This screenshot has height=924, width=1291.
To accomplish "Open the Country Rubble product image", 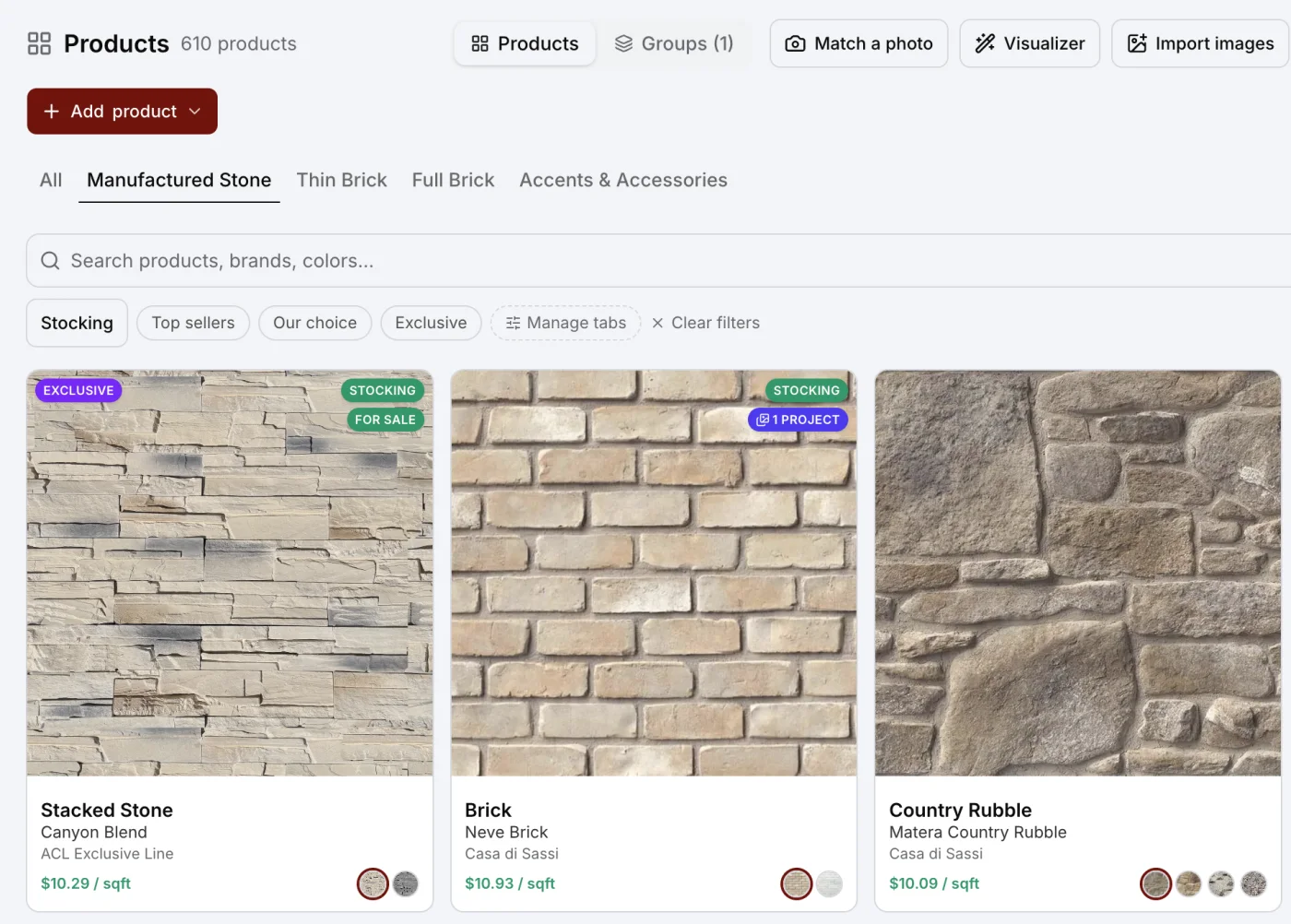I will click(1078, 574).
